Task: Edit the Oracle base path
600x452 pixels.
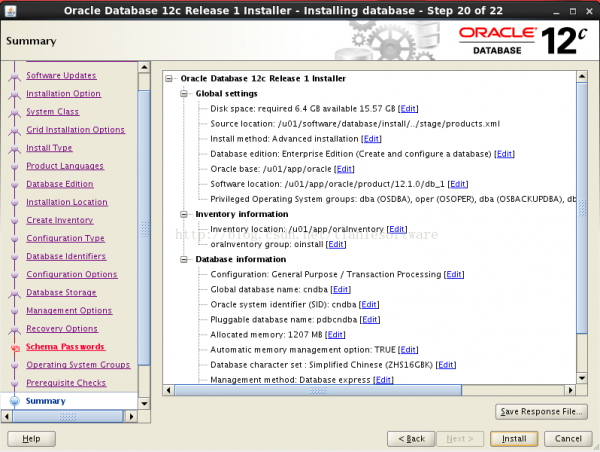Action: coord(344,169)
